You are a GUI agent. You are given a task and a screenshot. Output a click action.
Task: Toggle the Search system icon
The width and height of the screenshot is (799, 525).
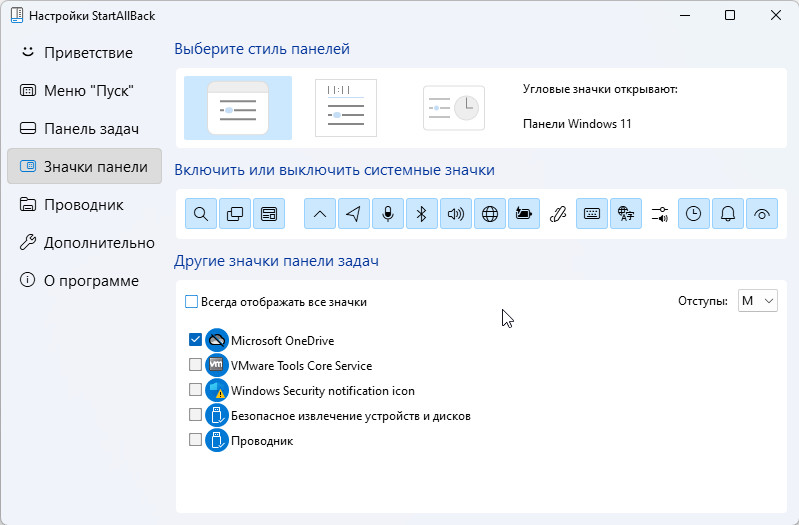(201, 213)
